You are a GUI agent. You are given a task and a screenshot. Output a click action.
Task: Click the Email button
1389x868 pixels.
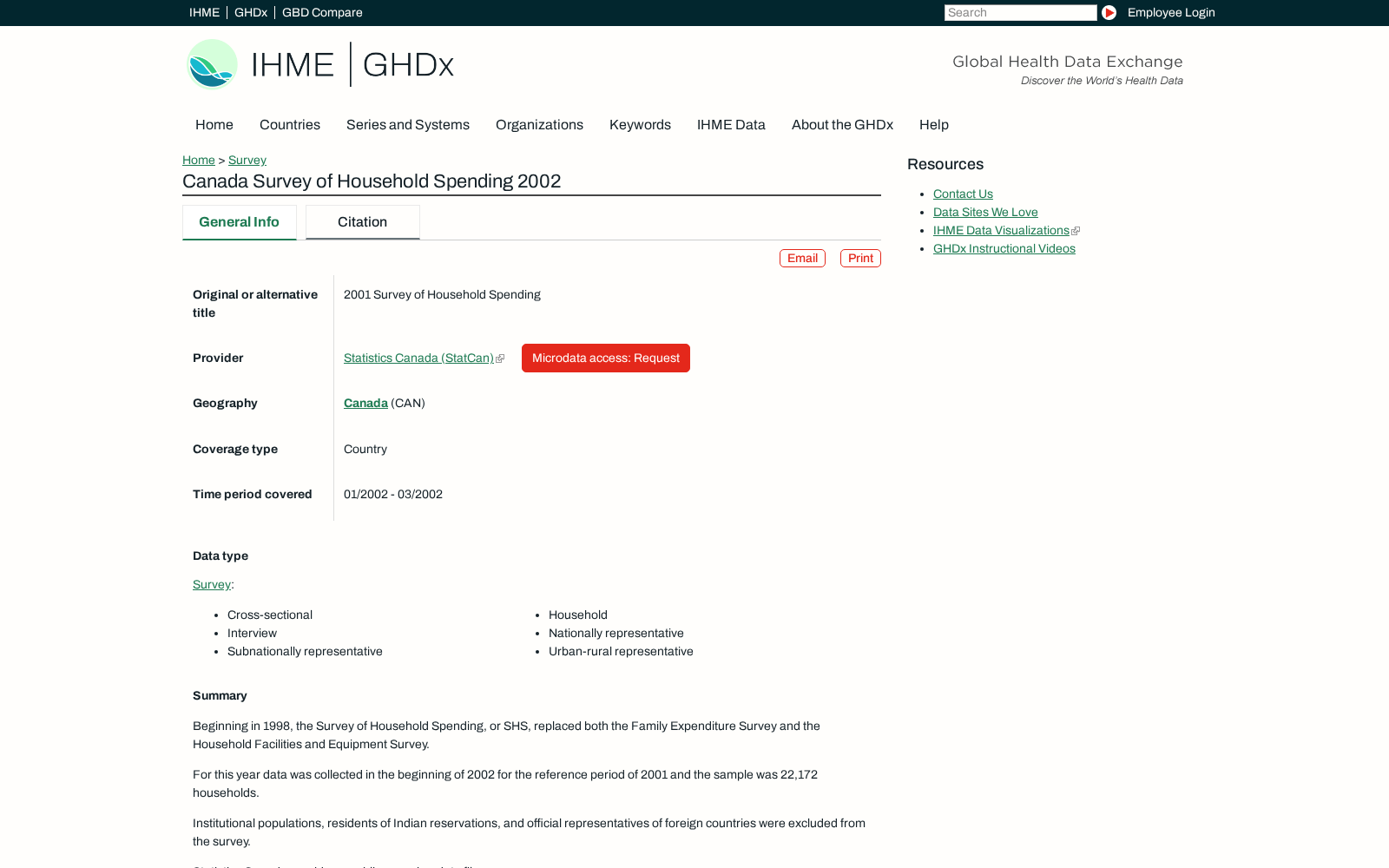coord(802,259)
